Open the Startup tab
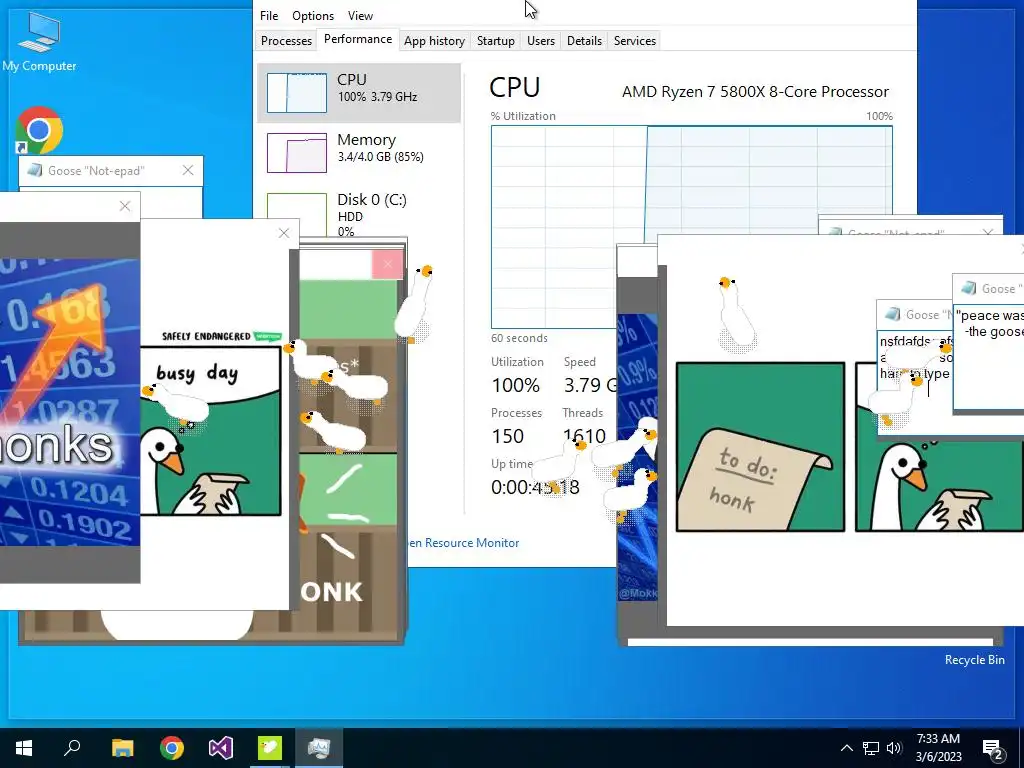Screen dimensions: 1024x768 click(x=496, y=40)
